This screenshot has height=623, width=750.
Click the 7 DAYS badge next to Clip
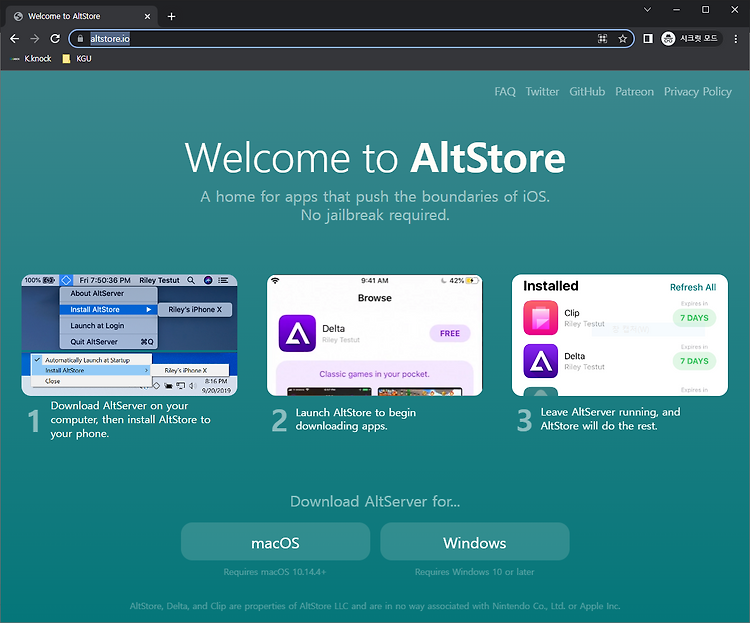[x=694, y=318]
